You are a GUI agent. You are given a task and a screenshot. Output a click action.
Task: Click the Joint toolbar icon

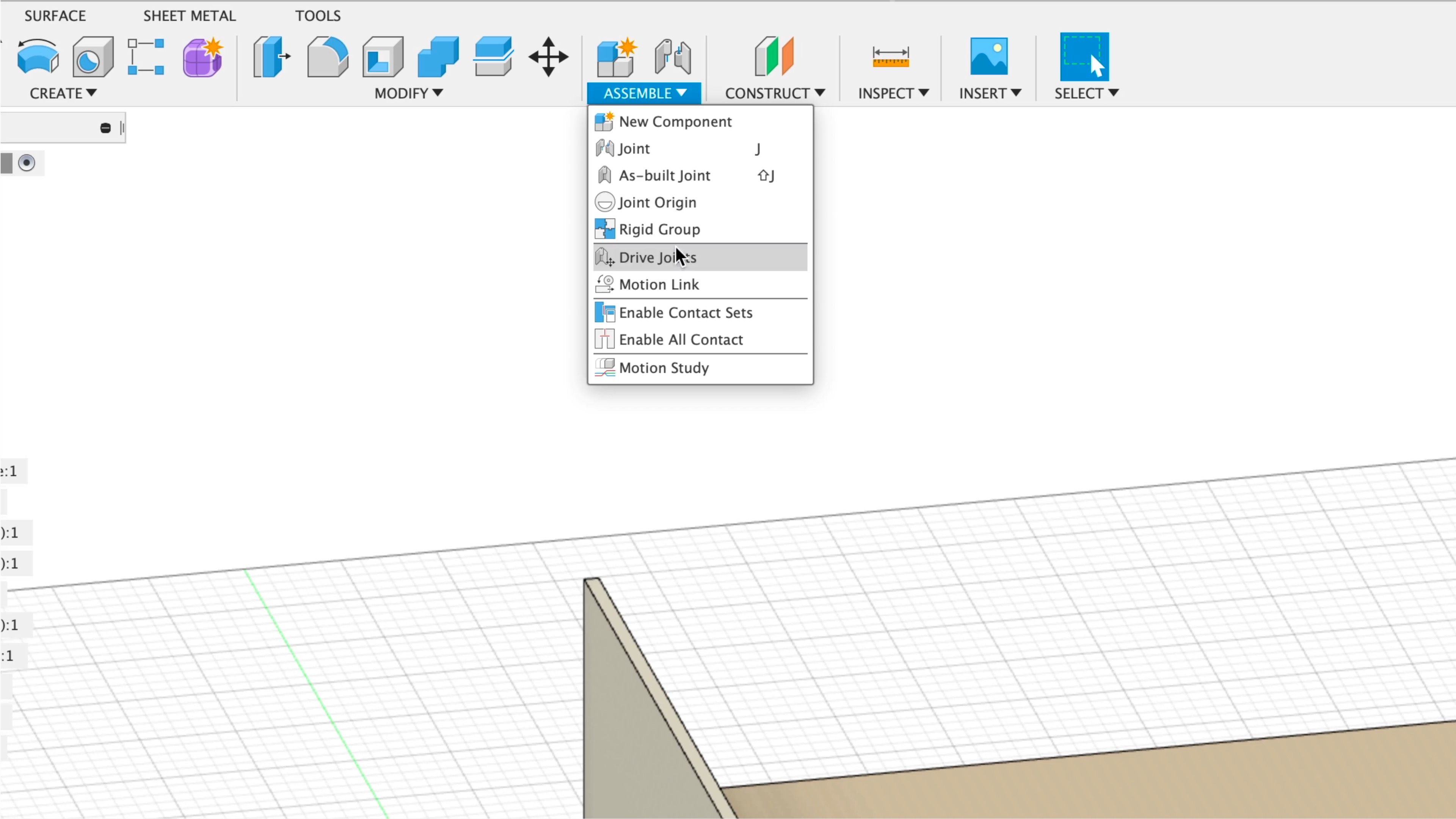click(673, 56)
